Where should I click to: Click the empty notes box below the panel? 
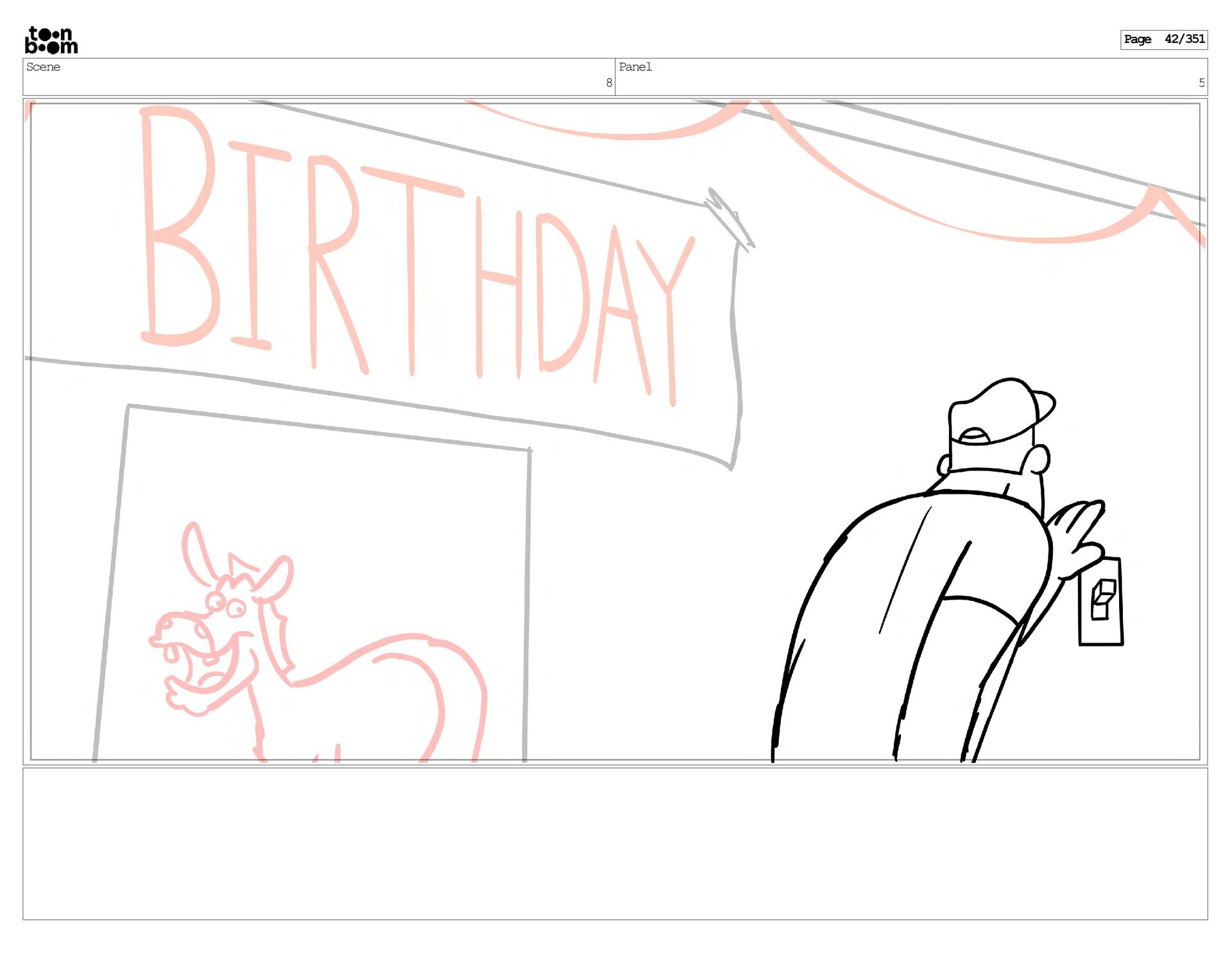[x=615, y=843]
